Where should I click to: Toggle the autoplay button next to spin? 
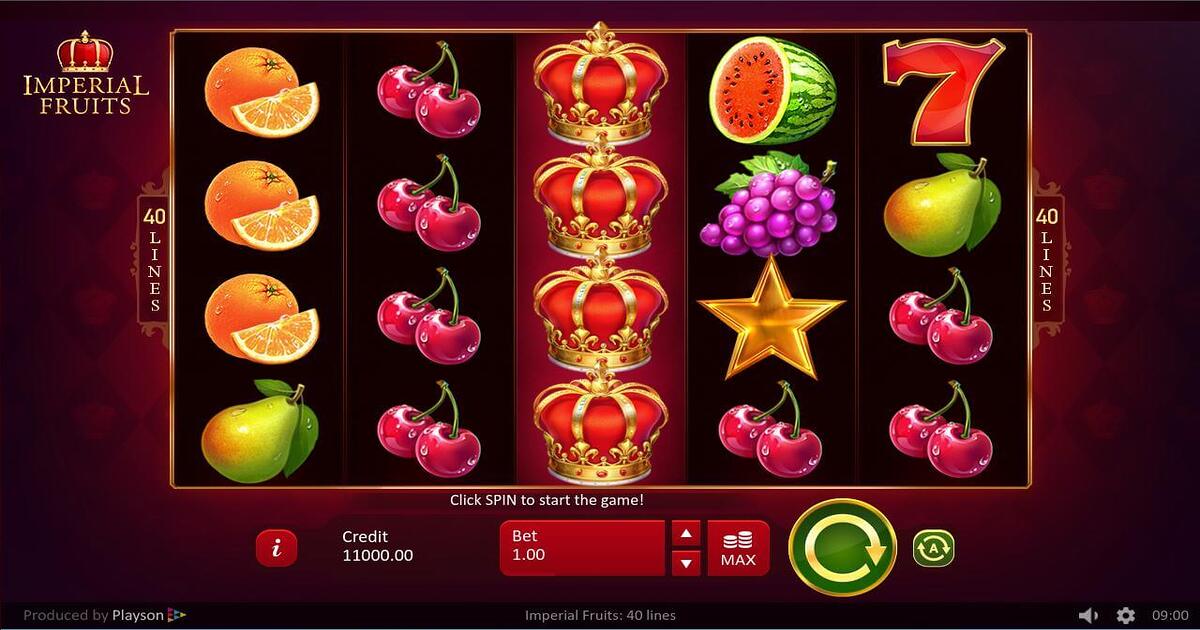933,548
